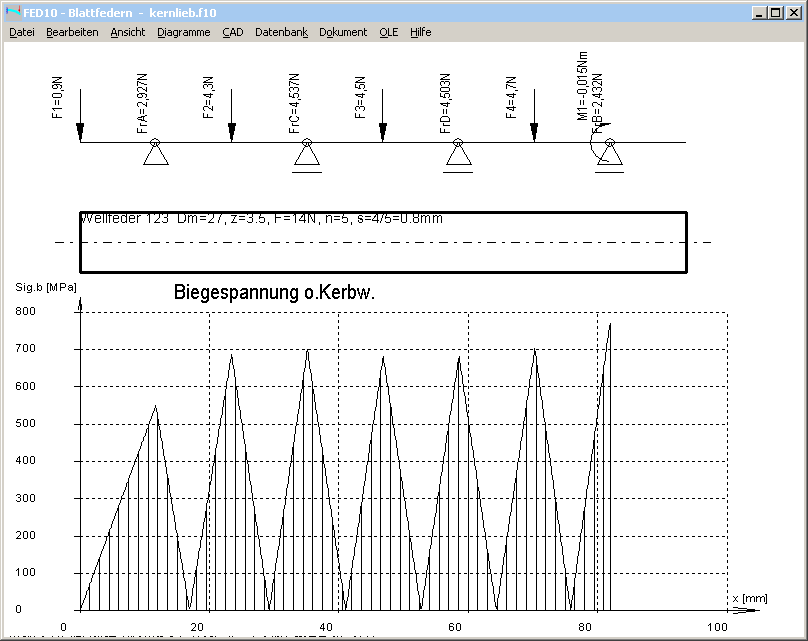Open the Dokument menu

(343, 32)
